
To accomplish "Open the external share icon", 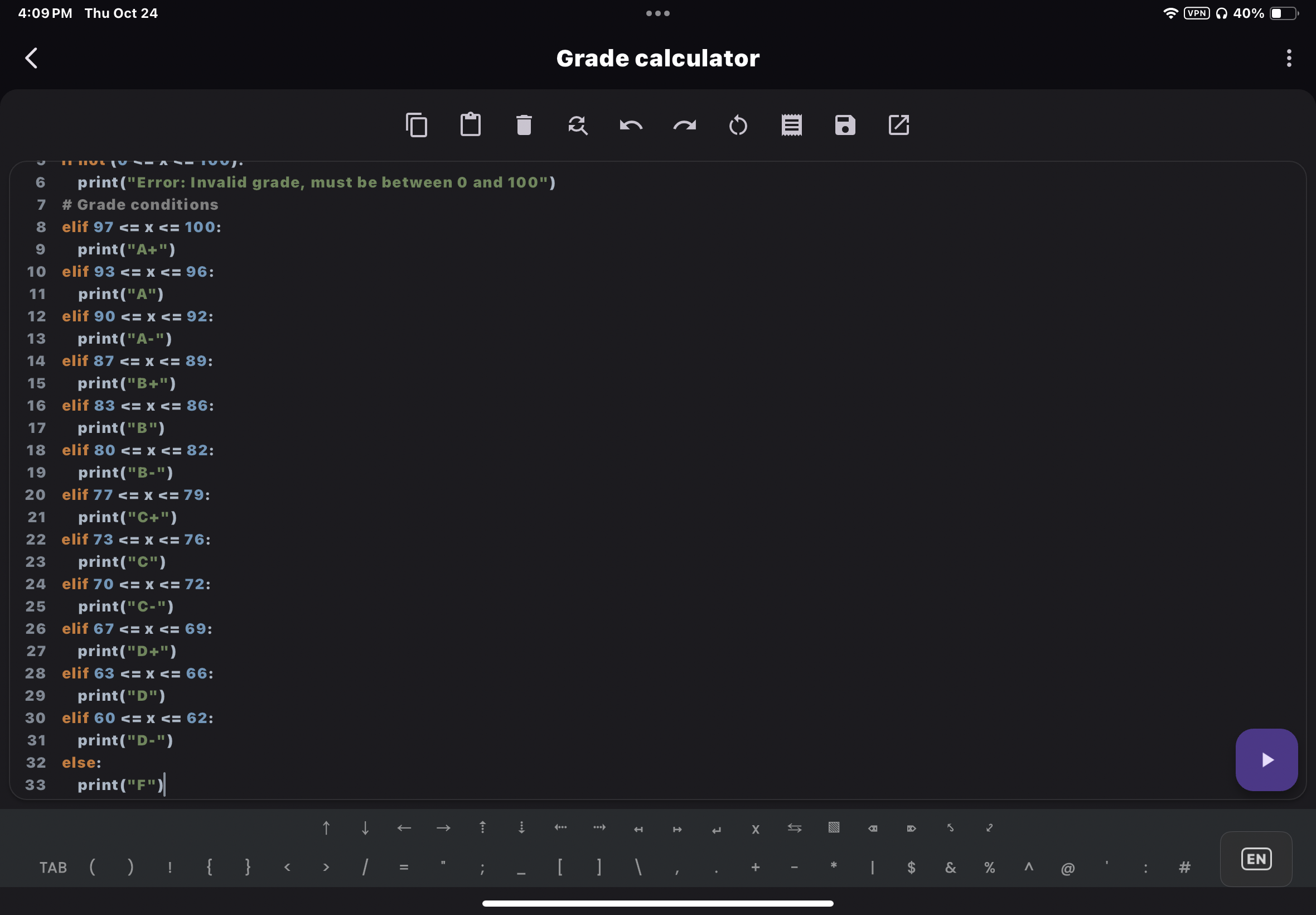I will coord(898,125).
